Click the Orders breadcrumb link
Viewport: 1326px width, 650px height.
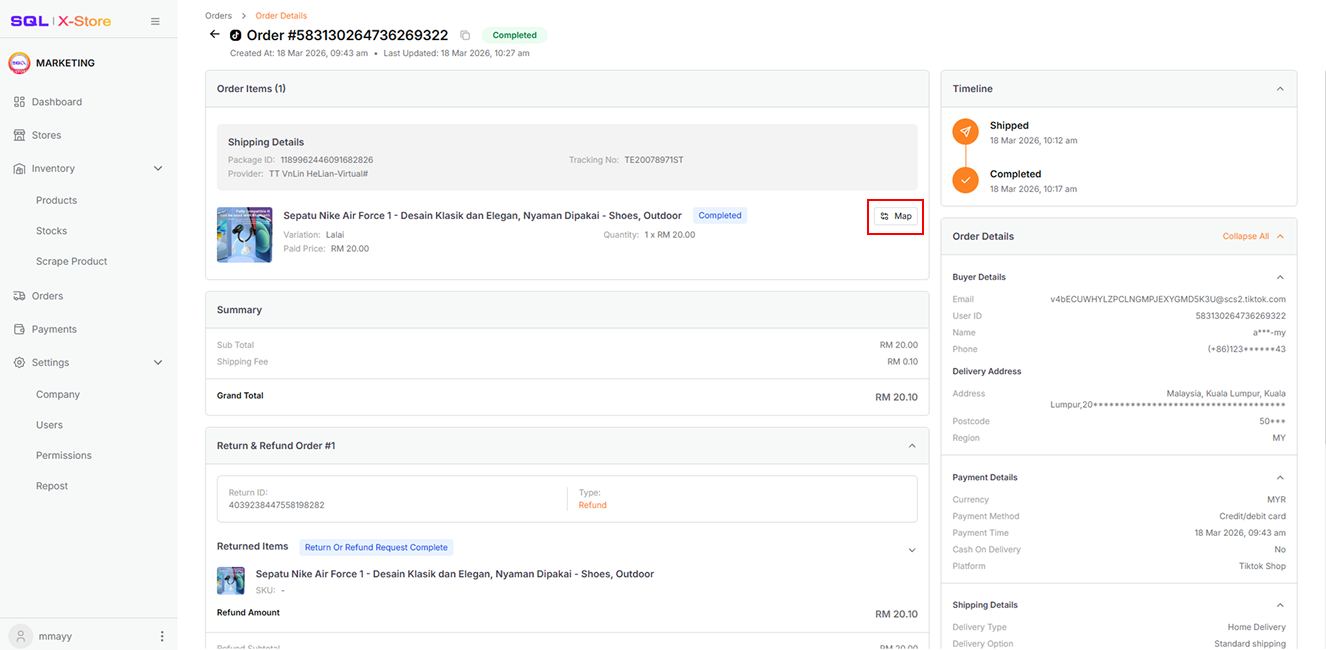[x=218, y=16]
